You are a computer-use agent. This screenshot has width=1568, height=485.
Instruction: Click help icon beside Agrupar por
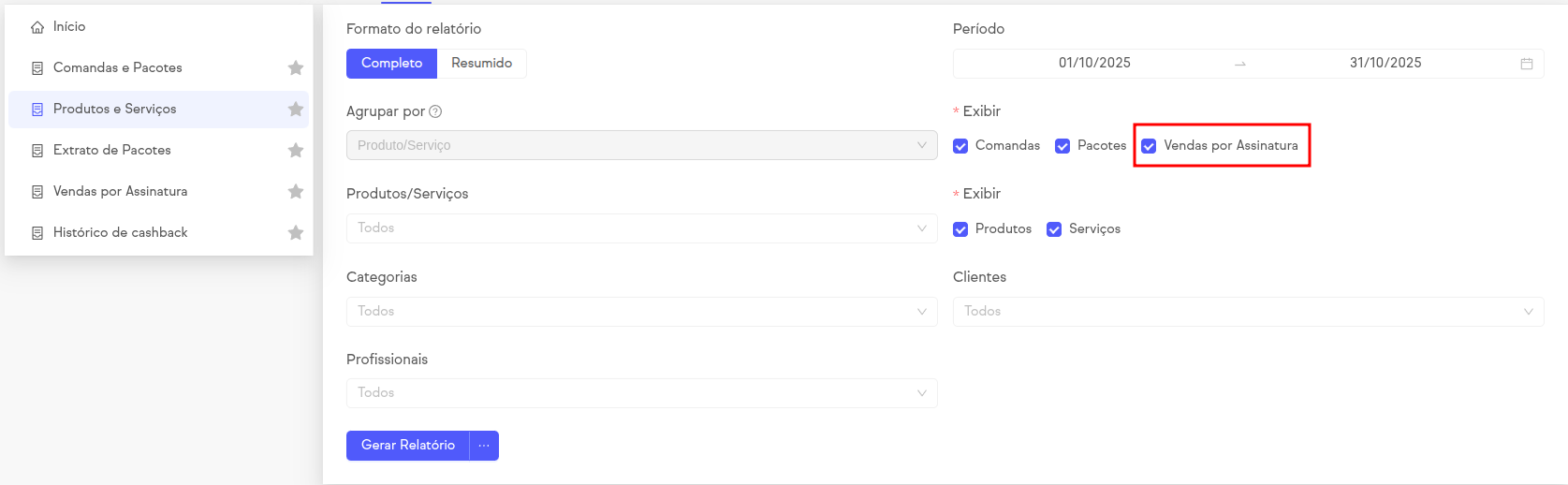point(435,111)
